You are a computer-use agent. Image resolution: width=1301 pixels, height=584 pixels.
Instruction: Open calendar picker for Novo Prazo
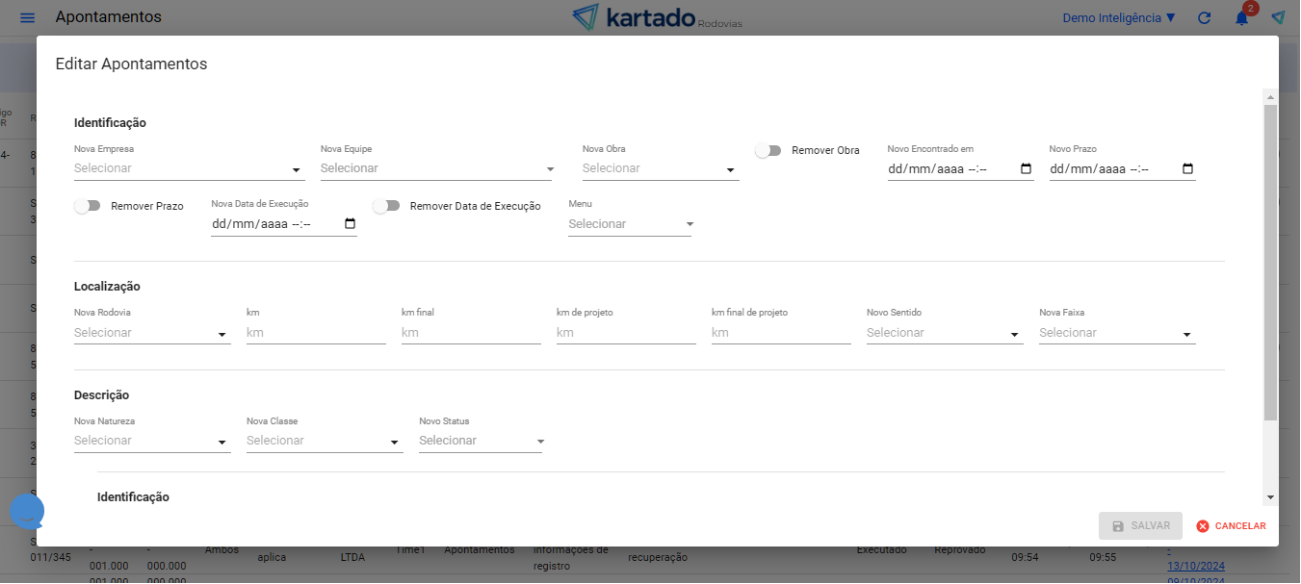coord(1188,169)
